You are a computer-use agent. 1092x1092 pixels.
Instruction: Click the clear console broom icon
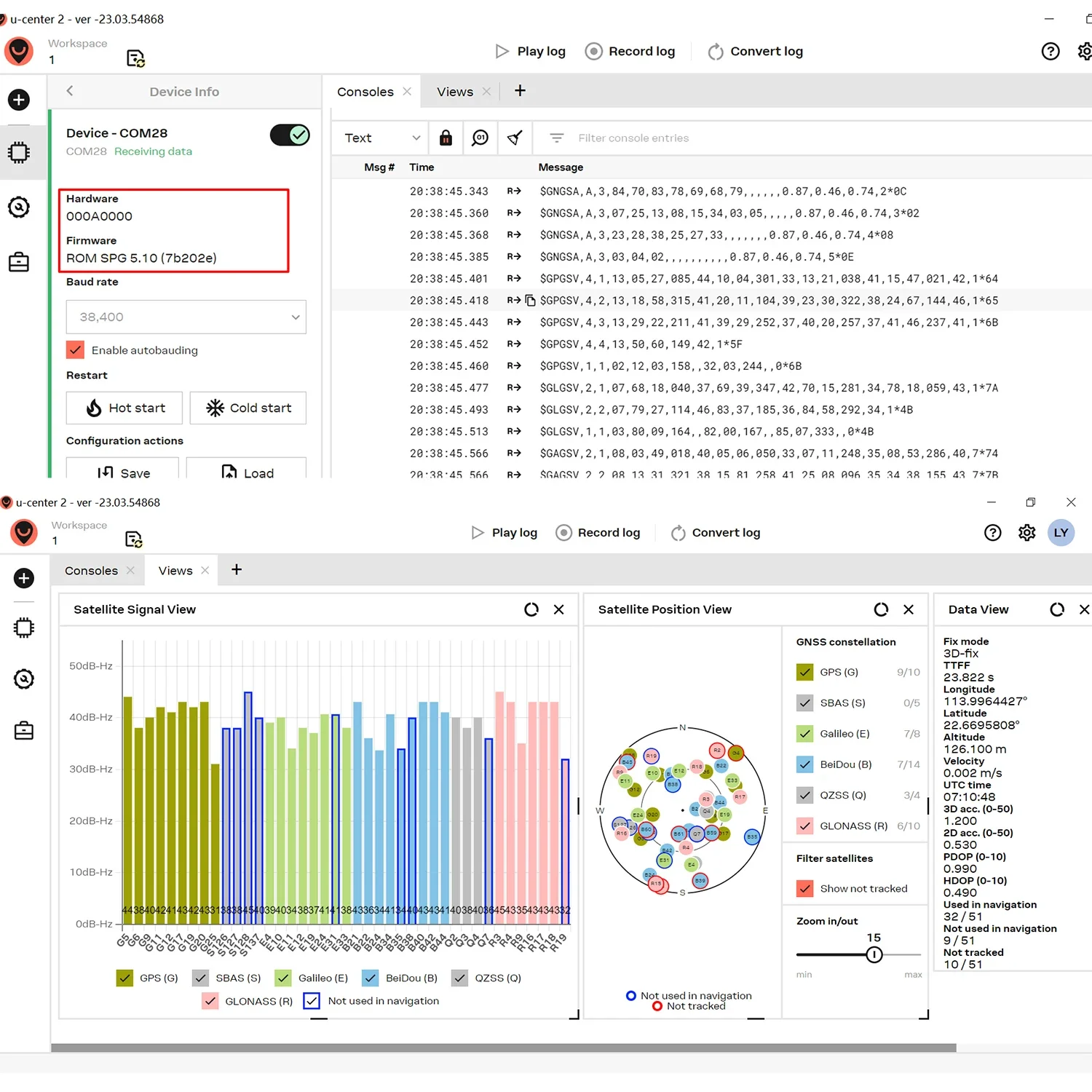(x=515, y=138)
